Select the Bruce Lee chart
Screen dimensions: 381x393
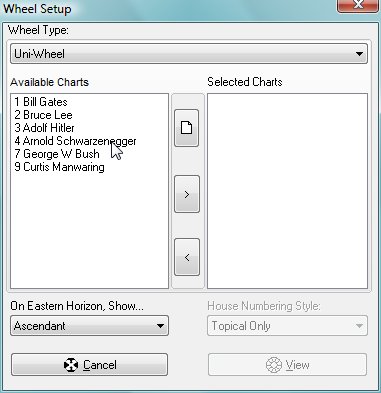(x=43, y=115)
